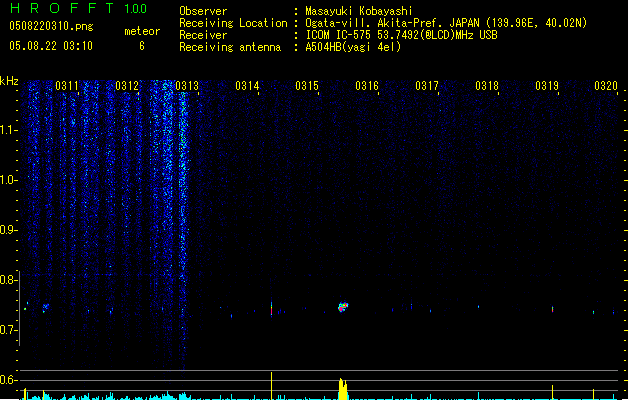Click the 0.9 kHz axis label
This screenshot has height=400, width=629.
8,230
